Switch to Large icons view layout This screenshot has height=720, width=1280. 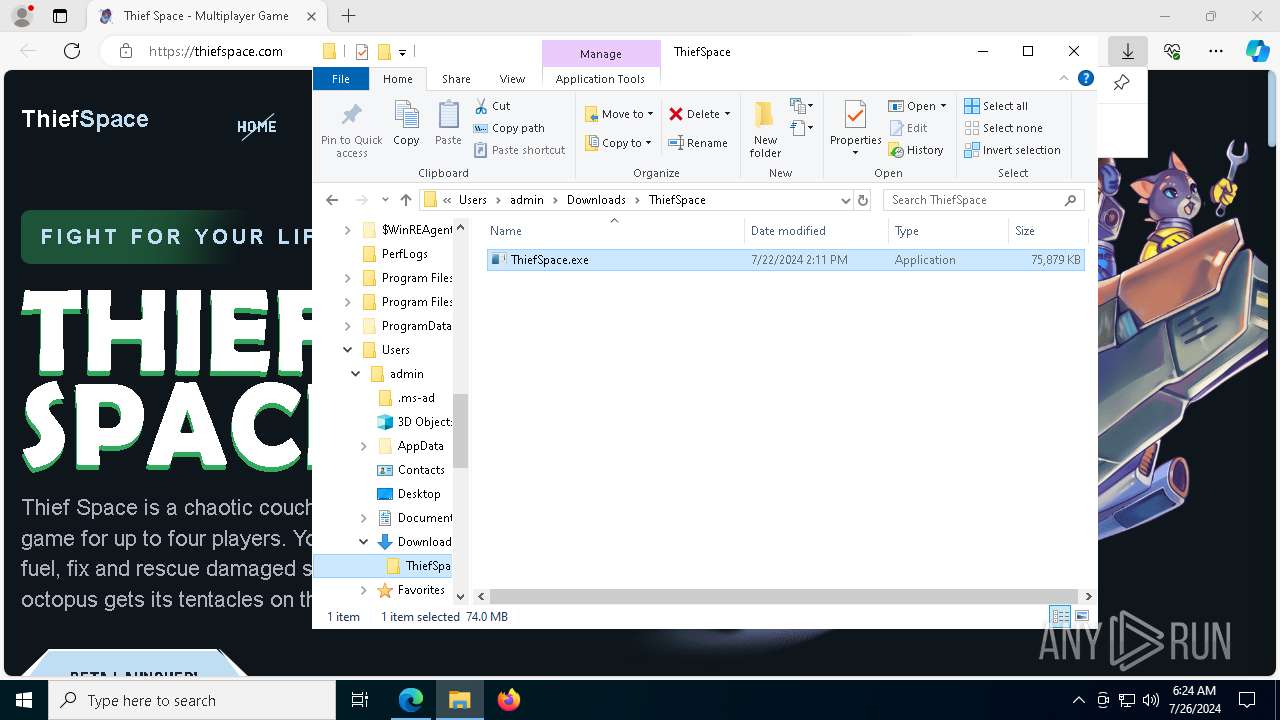pos(1081,617)
